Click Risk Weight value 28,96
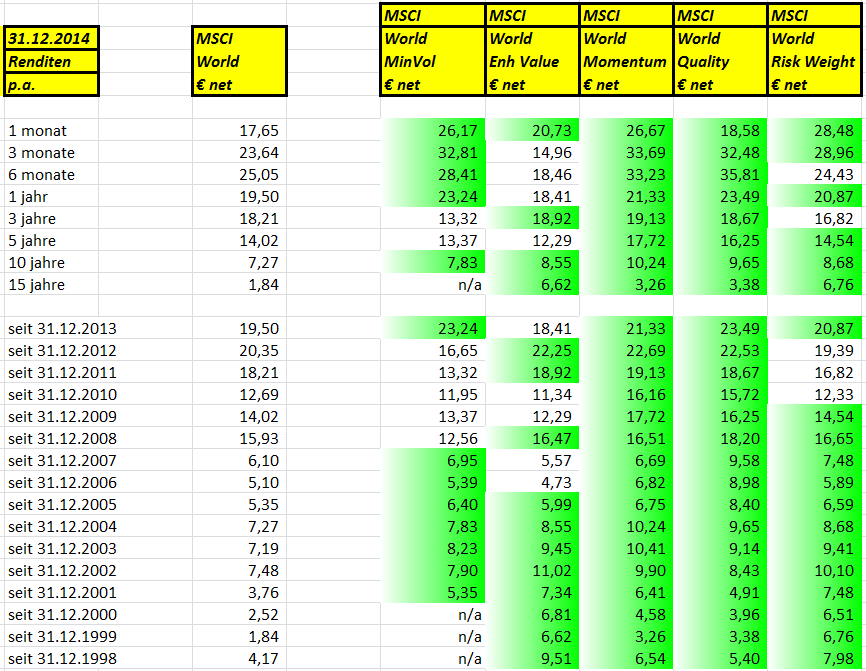866x671 pixels. pos(834,153)
